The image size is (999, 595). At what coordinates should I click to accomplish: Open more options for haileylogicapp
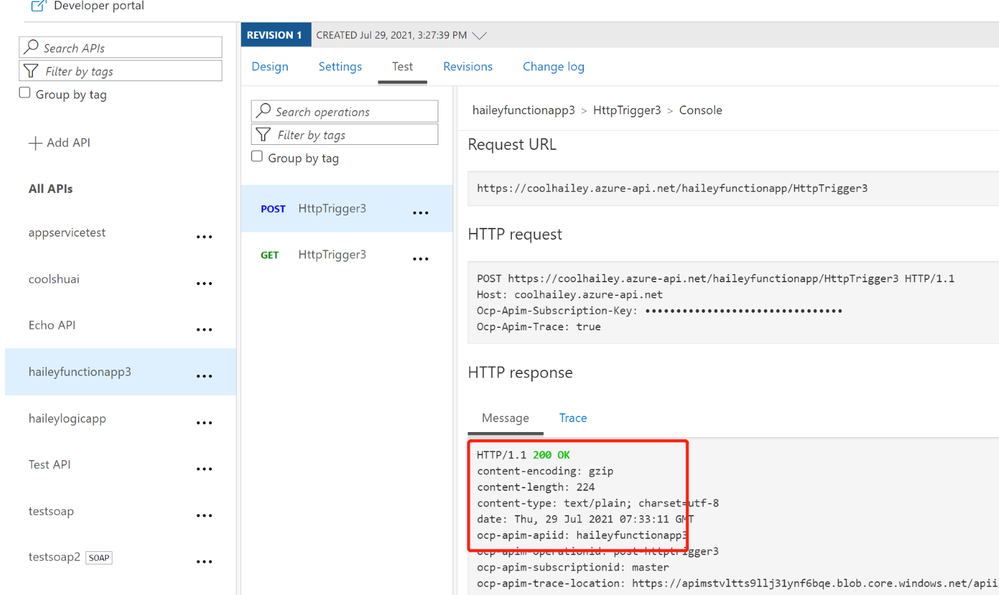coord(204,422)
